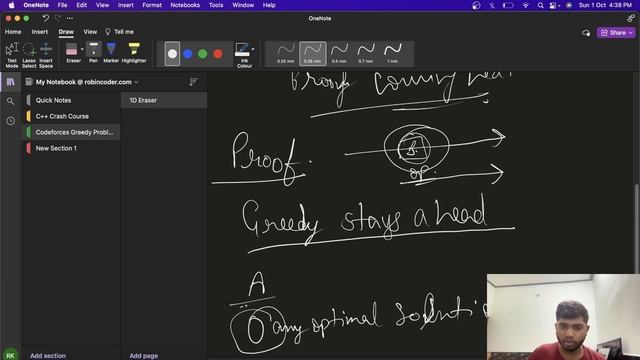Select the Text Mode tool

[11, 55]
